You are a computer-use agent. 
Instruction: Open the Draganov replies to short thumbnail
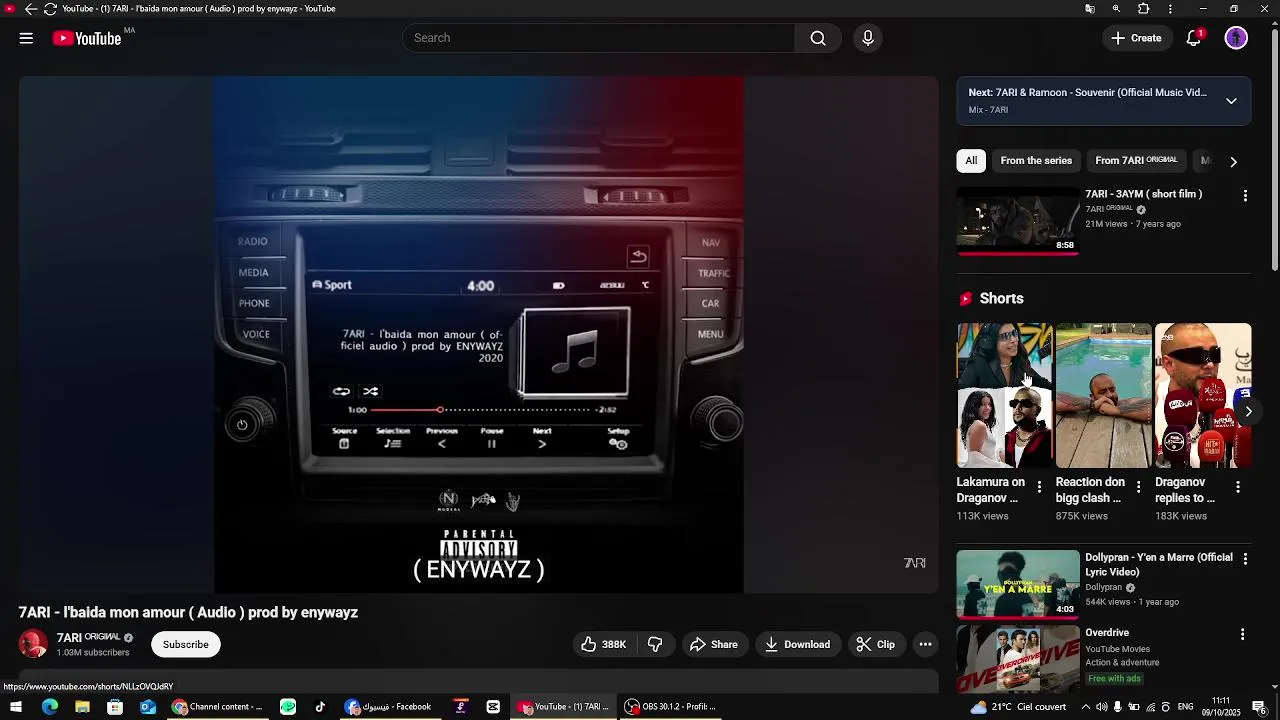click(x=1203, y=395)
